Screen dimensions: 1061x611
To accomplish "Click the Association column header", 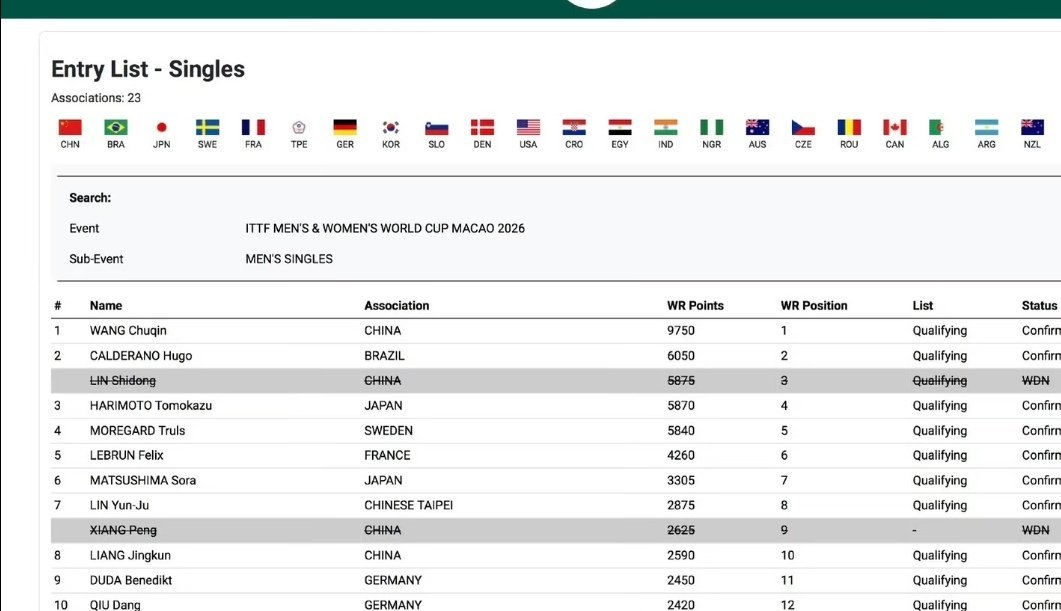I will pyautogui.click(x=396, y=306).
